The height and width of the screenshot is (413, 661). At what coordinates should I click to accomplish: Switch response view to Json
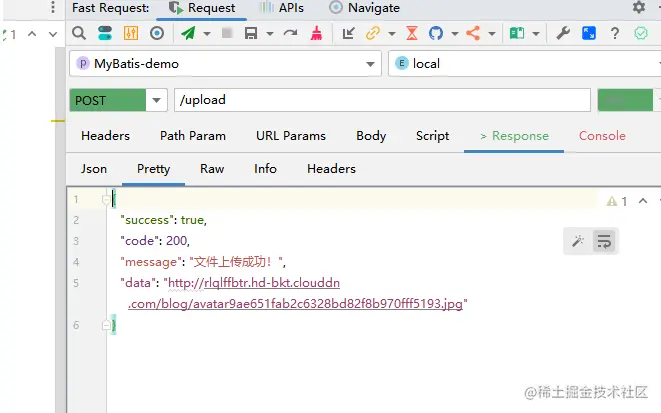click(x=94, y=169)
